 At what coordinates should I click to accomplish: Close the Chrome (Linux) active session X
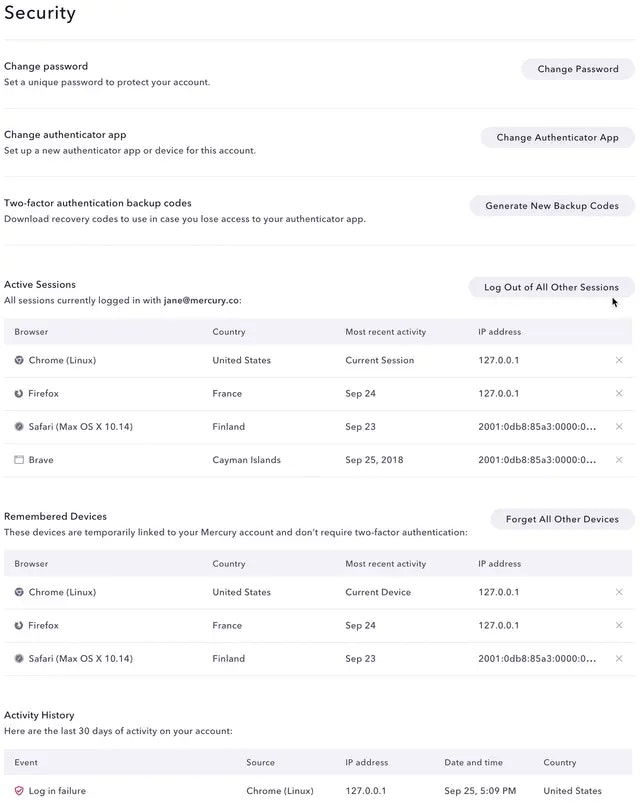(x=619, y=360)
